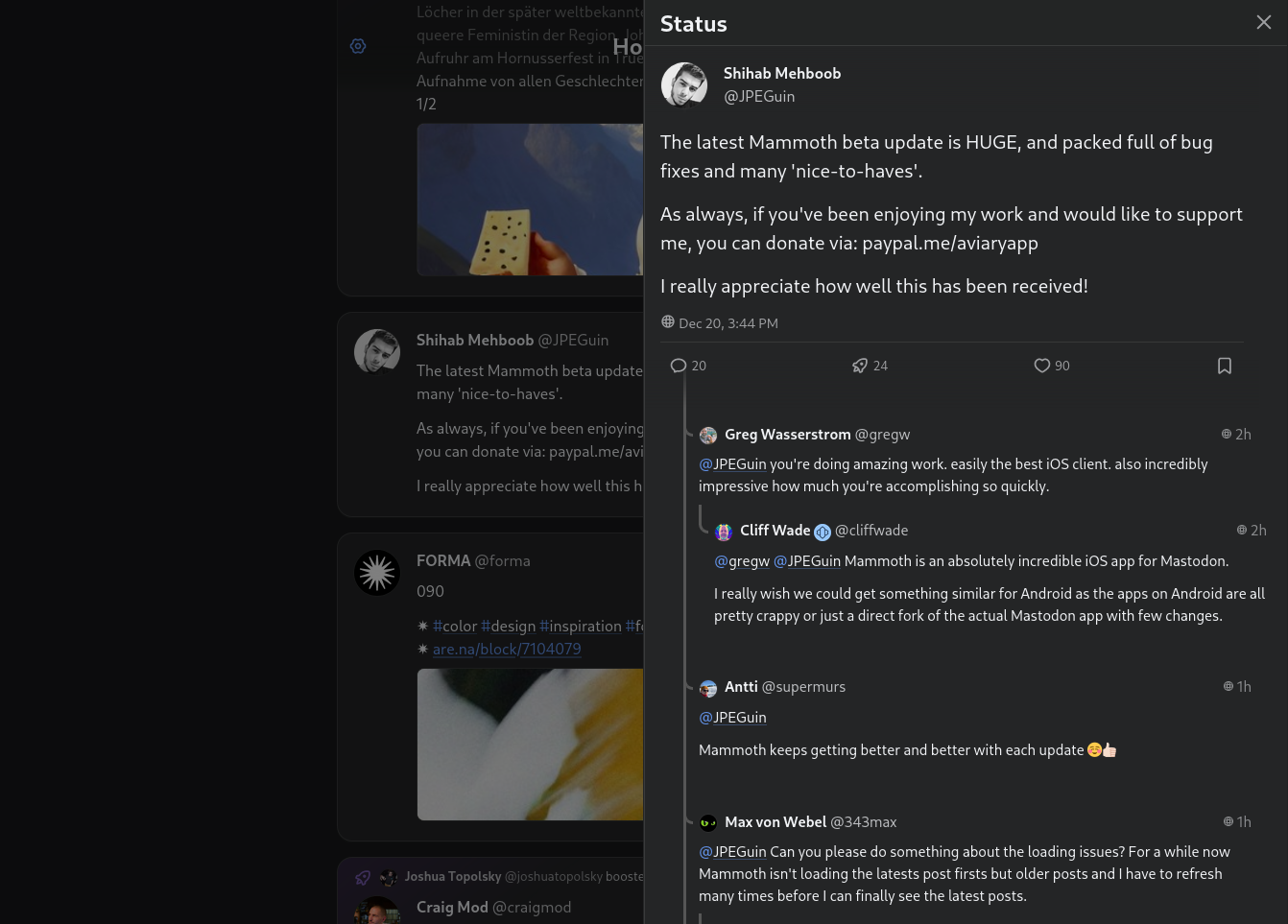Close the Status panel
The image size is (1288, 924).
click(x=1263, y=22)
